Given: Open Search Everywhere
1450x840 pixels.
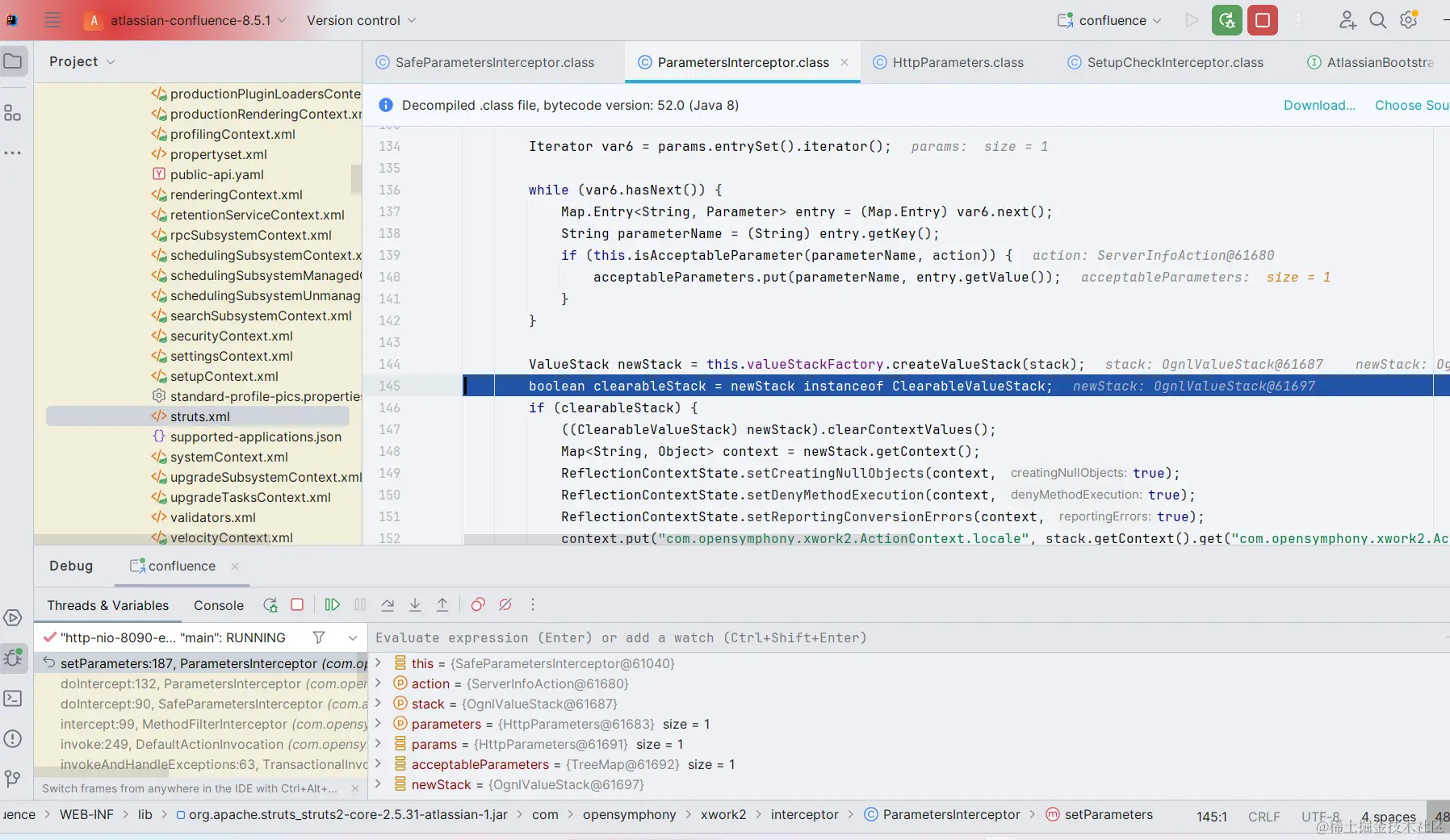Looking at the screenshot, I should (x=1378, y=20).
